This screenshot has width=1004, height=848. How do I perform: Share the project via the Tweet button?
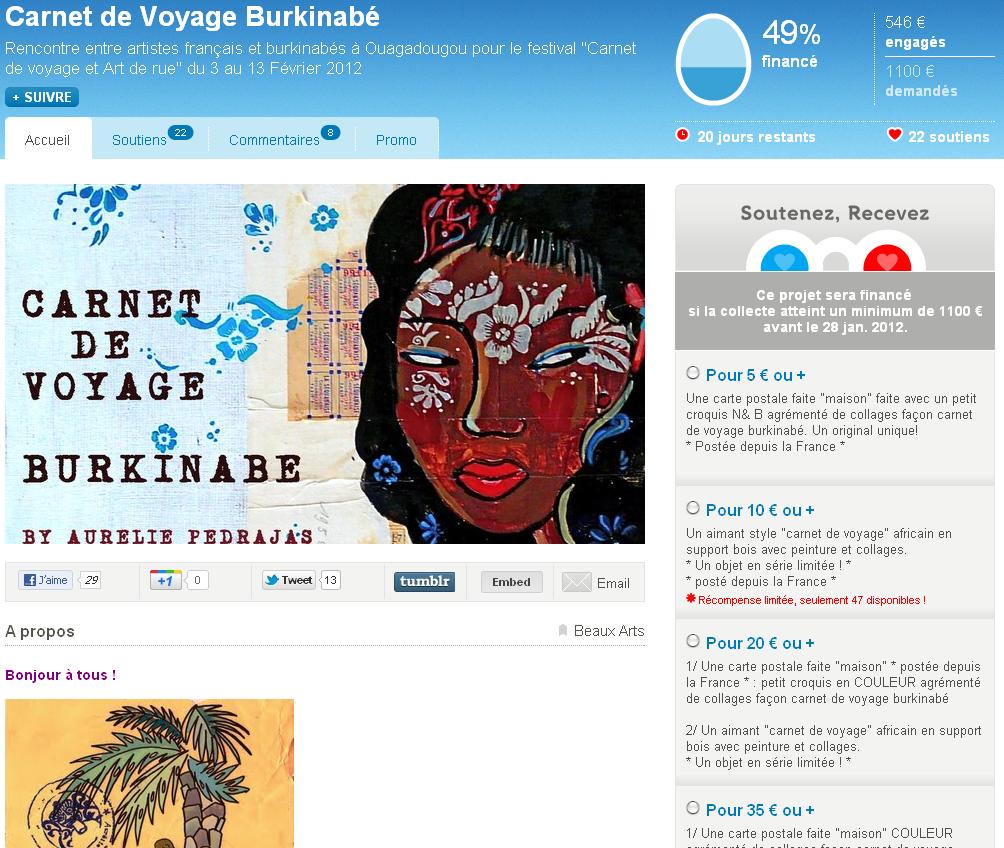(289, 580)
